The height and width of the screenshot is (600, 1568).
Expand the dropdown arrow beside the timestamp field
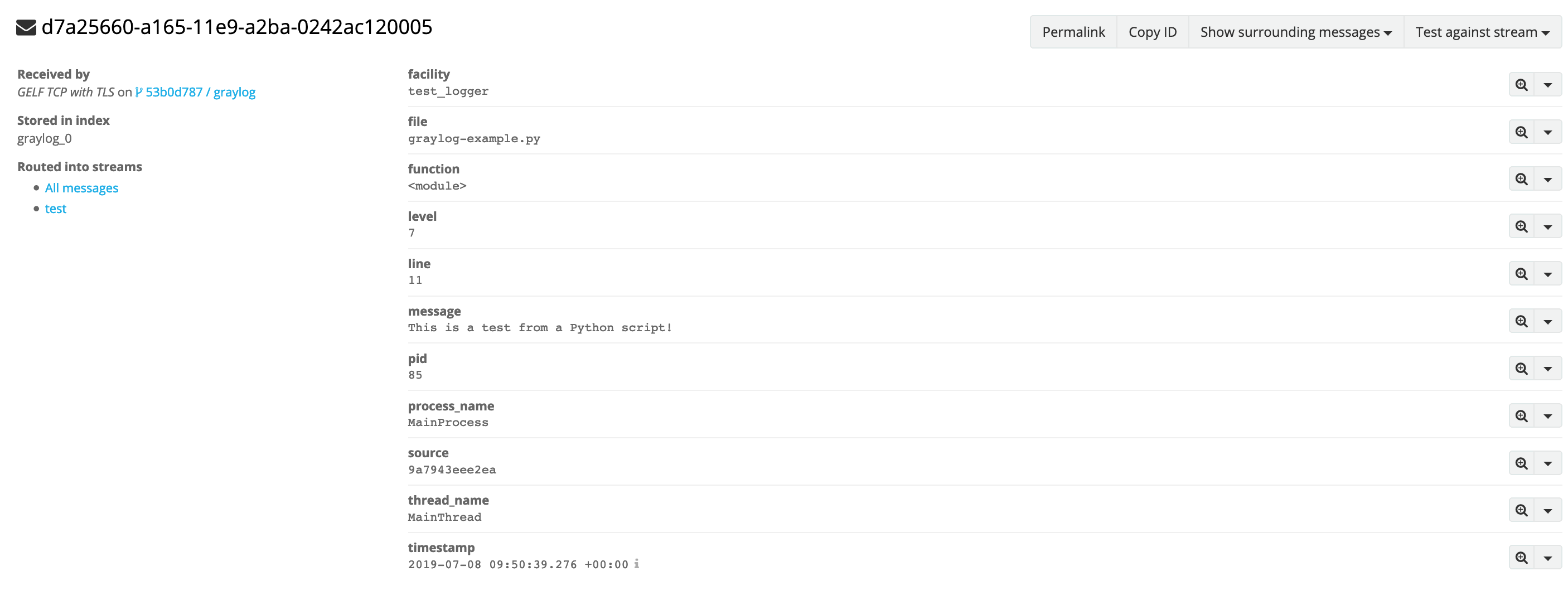[1548, 557]
